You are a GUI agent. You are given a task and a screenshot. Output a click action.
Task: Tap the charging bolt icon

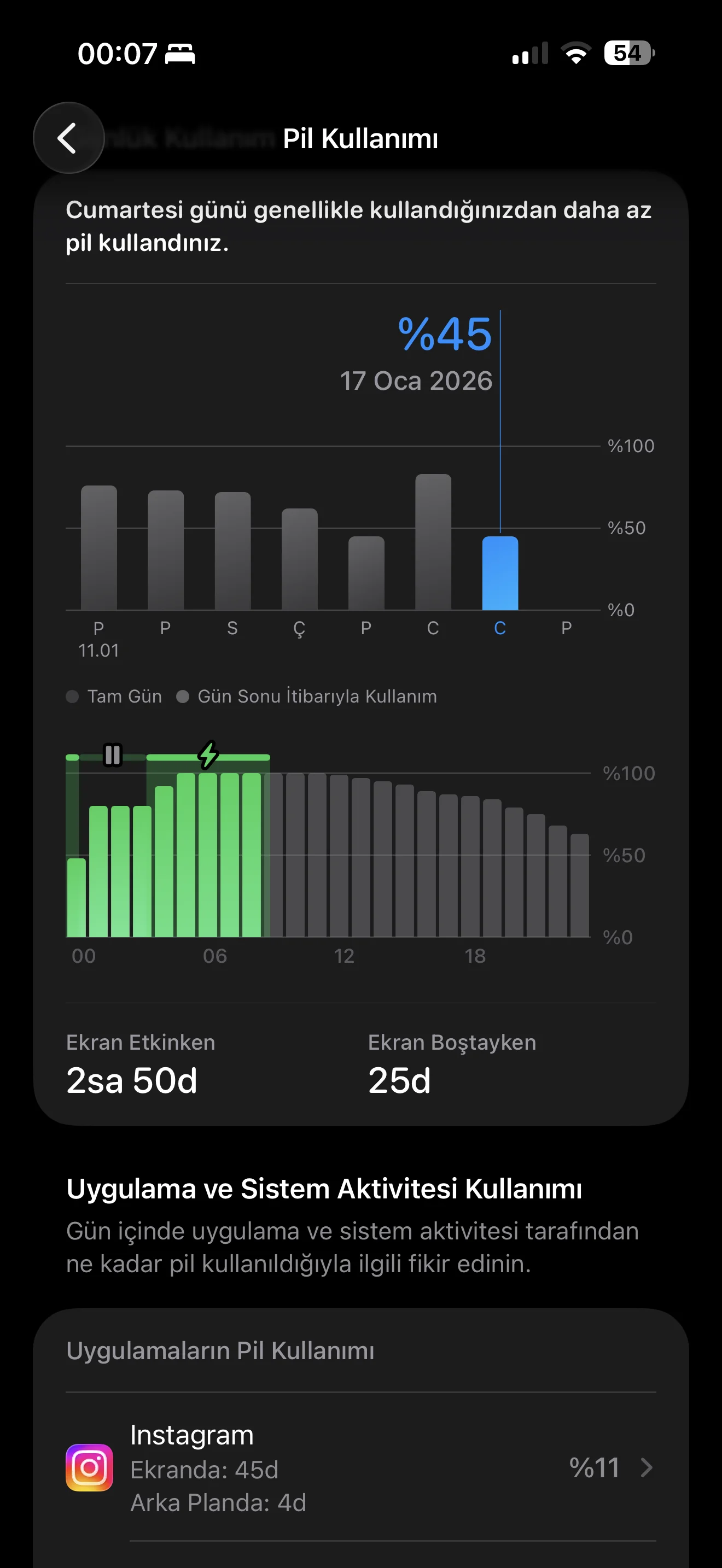coord(208,756)
